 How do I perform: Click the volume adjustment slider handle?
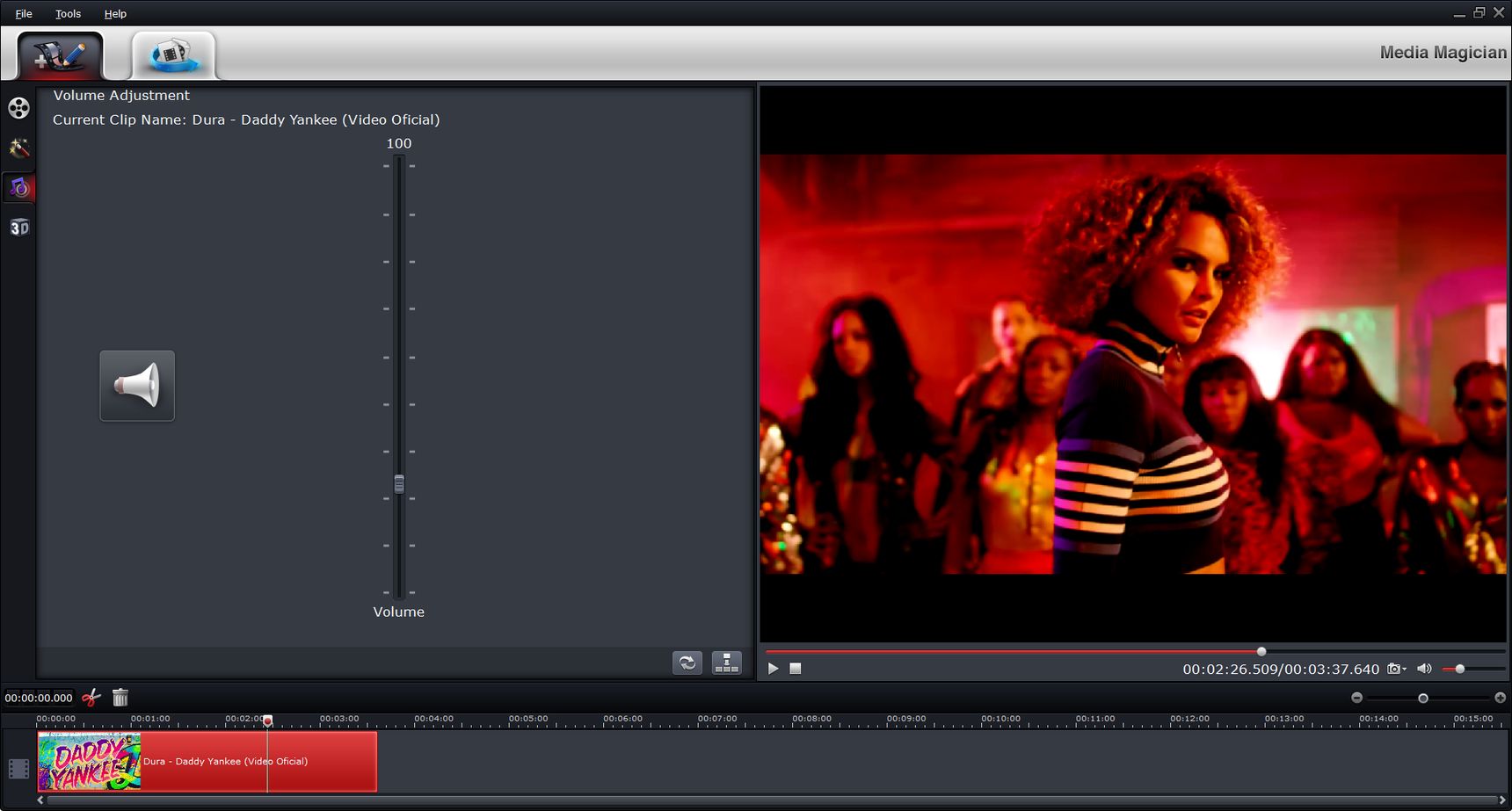[399, 484]
